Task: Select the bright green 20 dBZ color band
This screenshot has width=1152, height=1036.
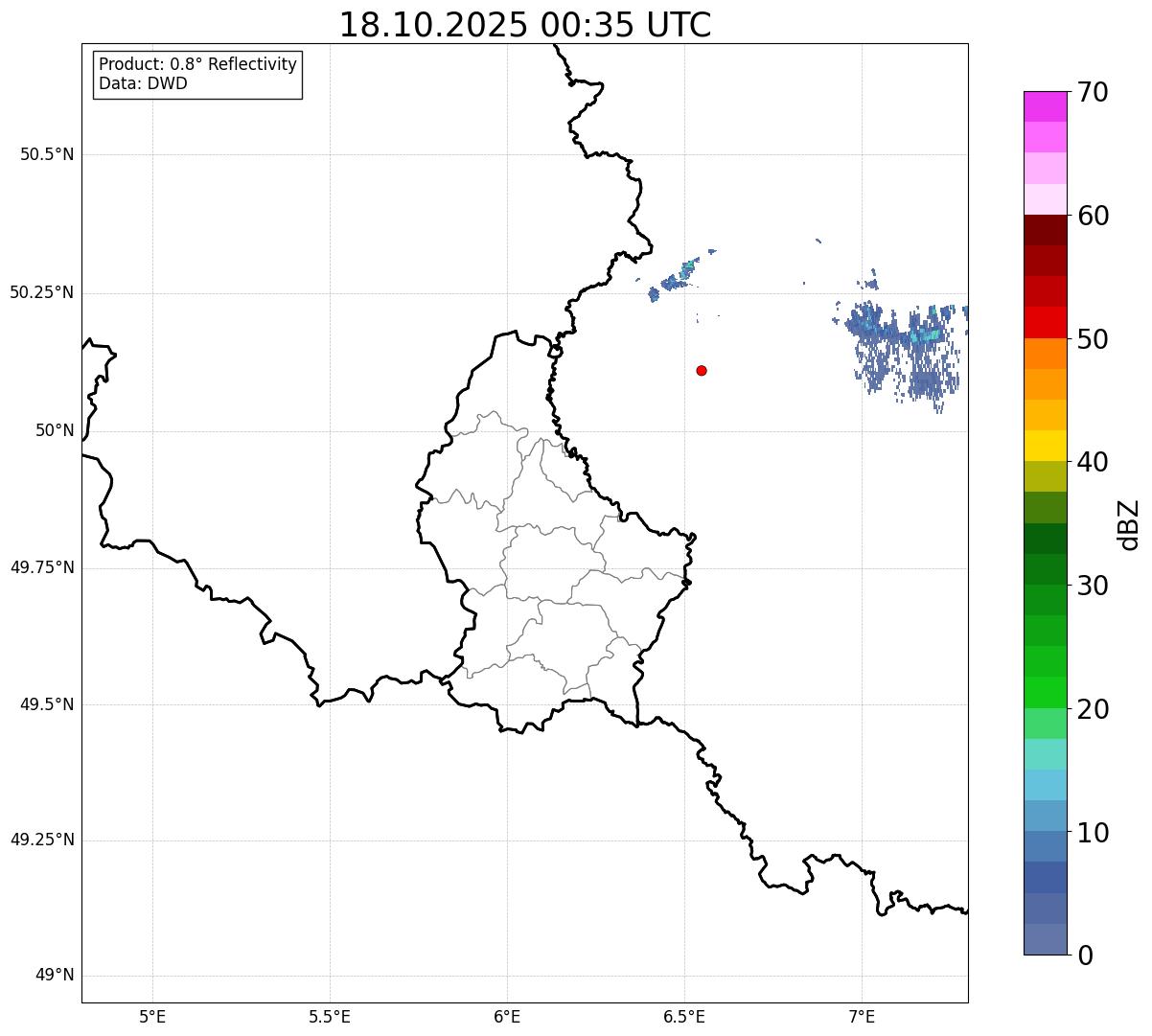Action: click(1045, 692)
